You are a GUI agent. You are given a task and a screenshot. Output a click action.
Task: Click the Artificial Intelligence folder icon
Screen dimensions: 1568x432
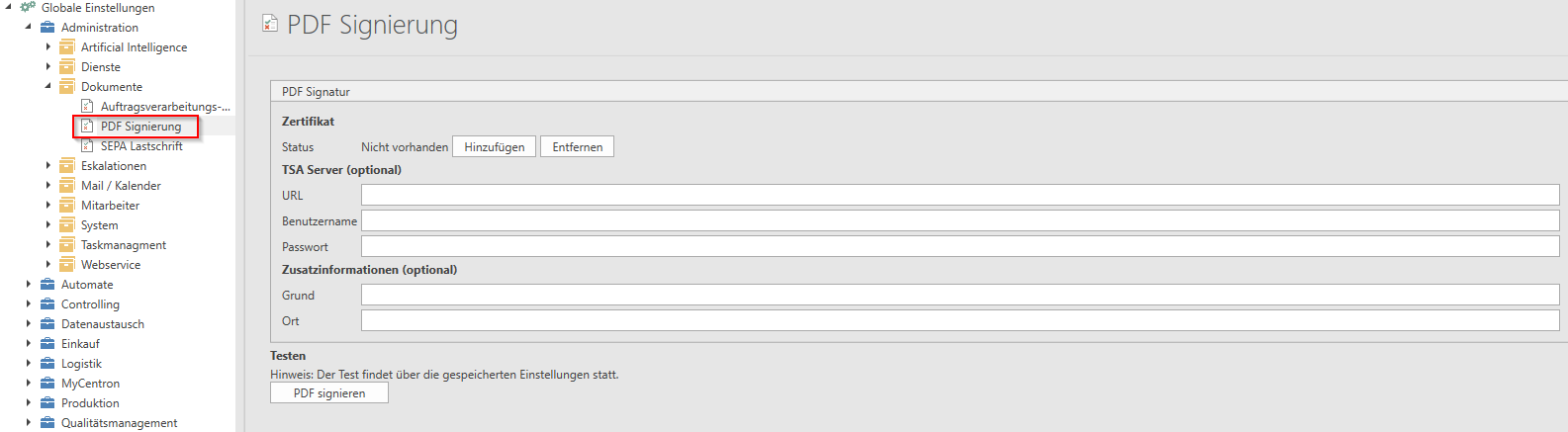click(x=67, y=47)
